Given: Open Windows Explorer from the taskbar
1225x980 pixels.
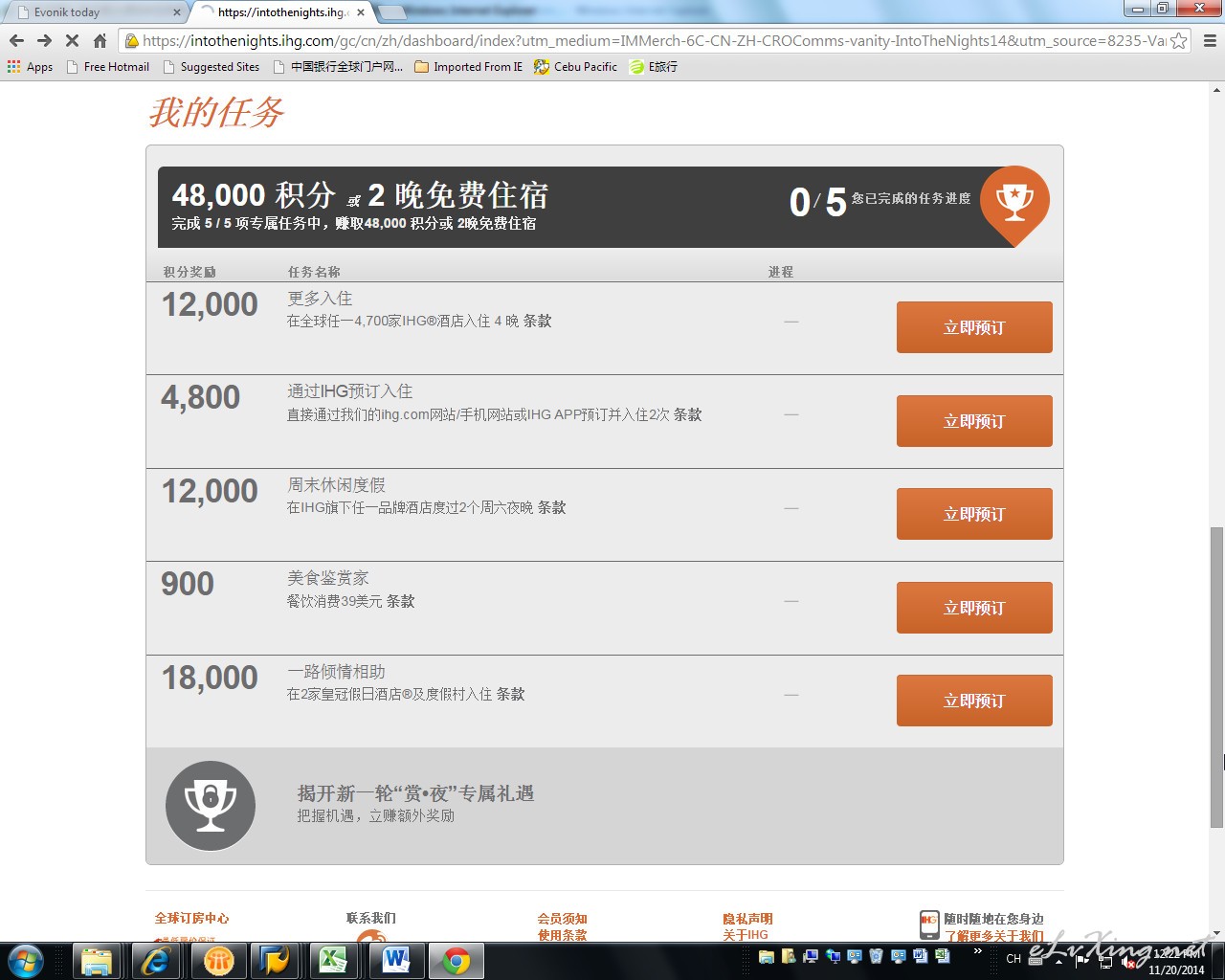Looking at the screenshot, I should 97,960.
